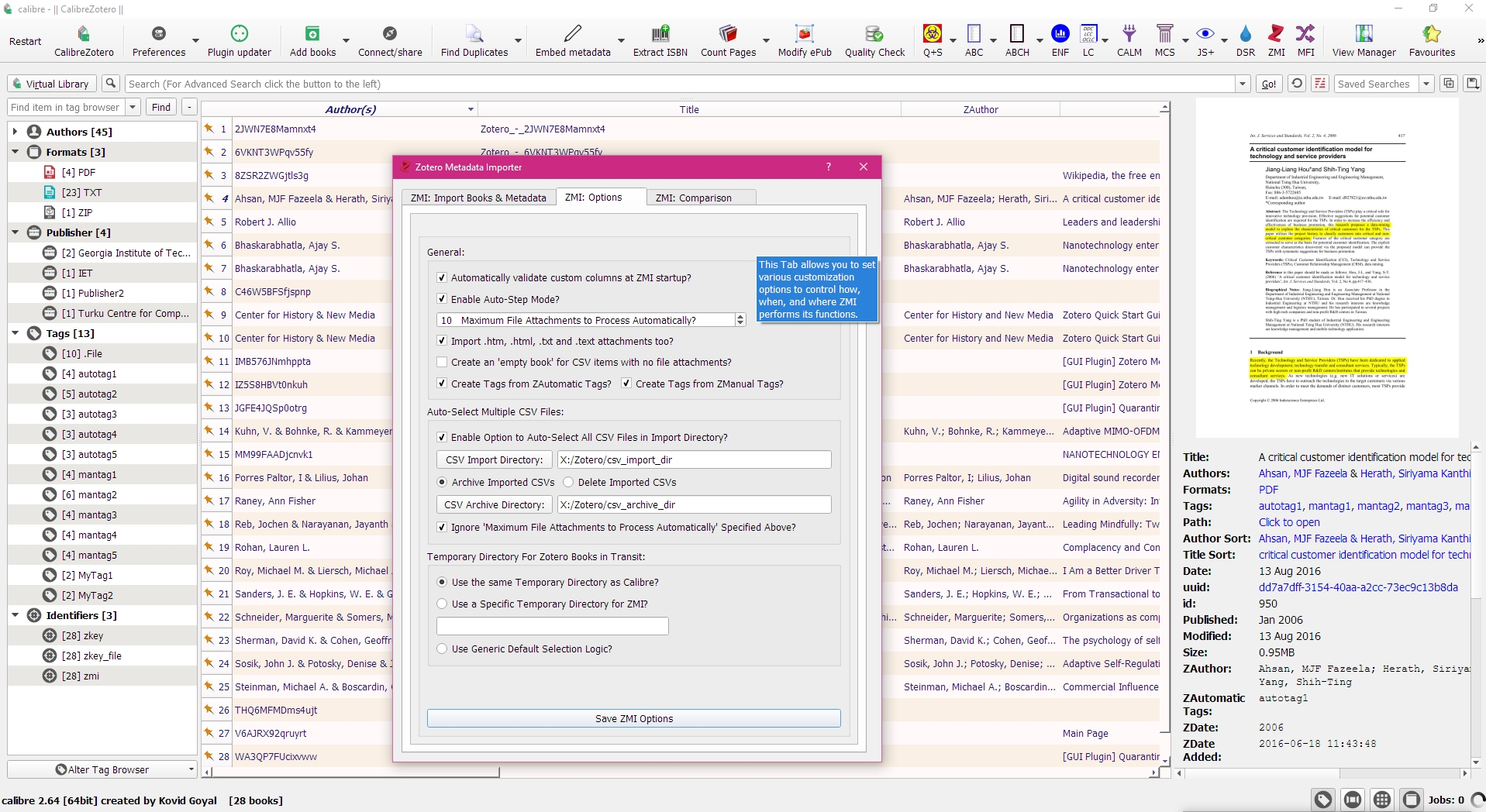Toggle Create Tags from ZAutomatic Tags
The width and height of the screenshot is (1486, 812).
442,384
